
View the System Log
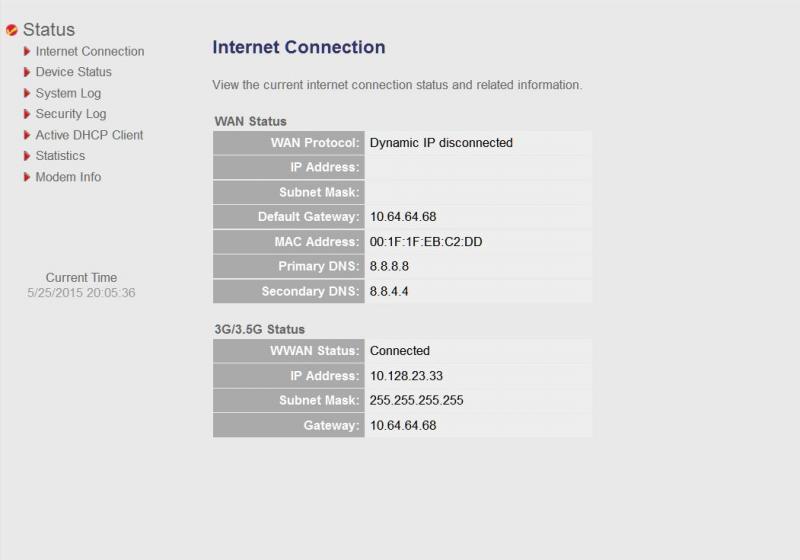[68, 93]
